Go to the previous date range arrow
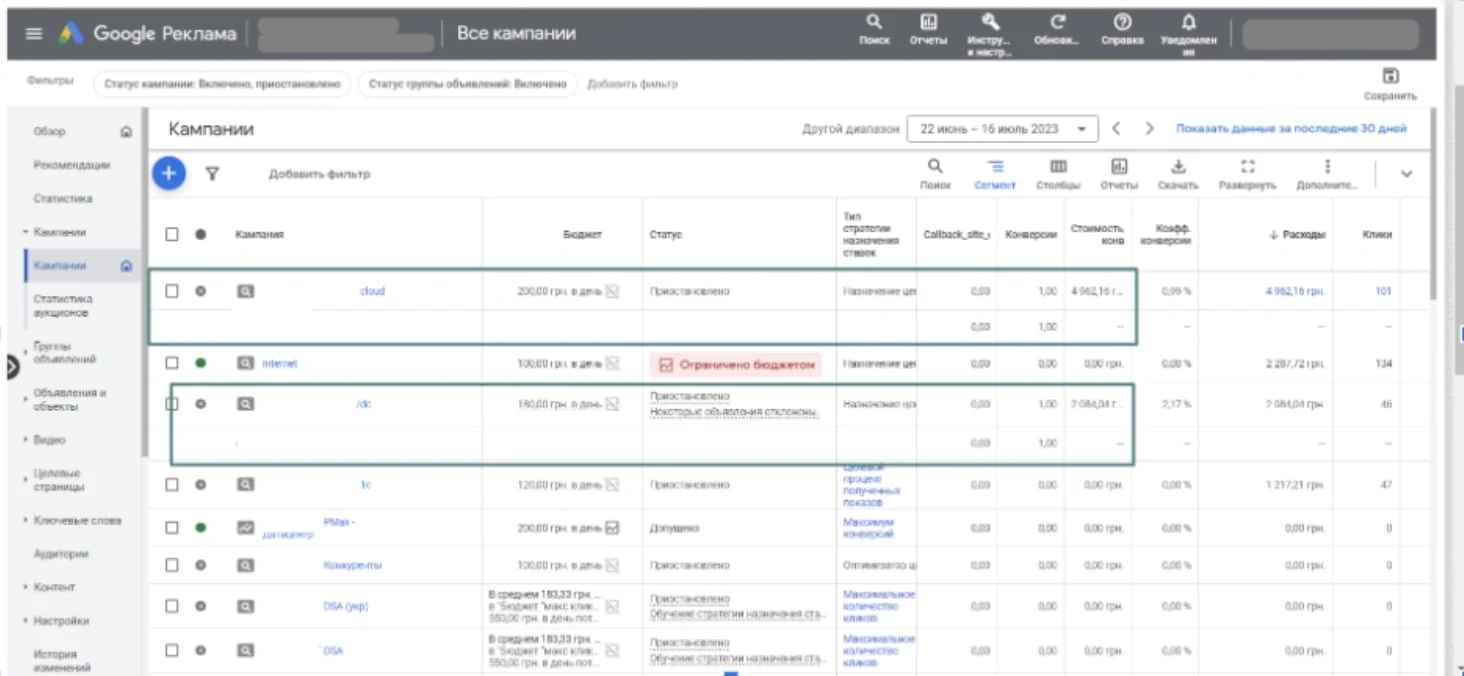 pyautogui.click(x=1117, y=129)
